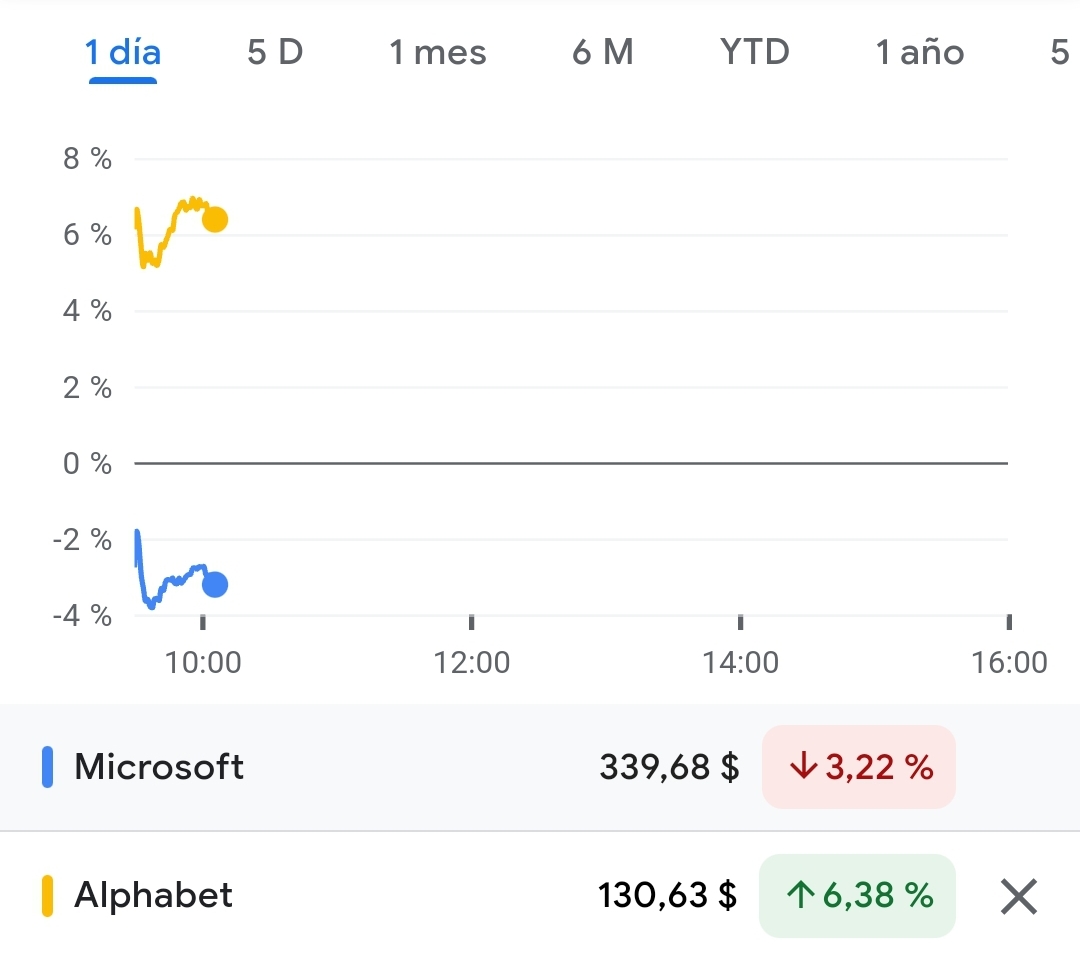Switch to the 1 mes tab
The width and height of the screenshot is (1080, 956).
(437, 52)
